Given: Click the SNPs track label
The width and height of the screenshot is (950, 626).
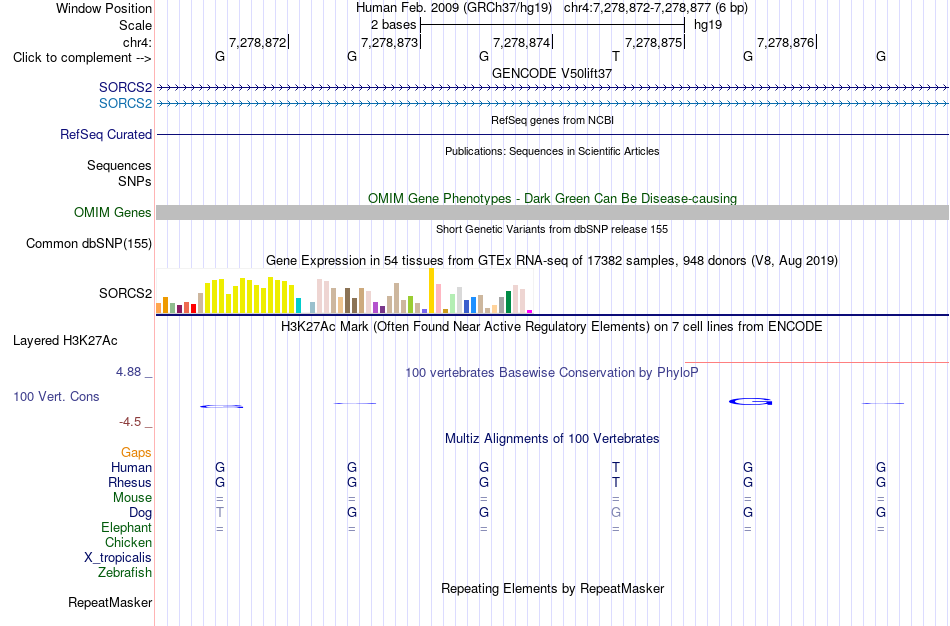Looking at the screenshot, I should point(135,181).
